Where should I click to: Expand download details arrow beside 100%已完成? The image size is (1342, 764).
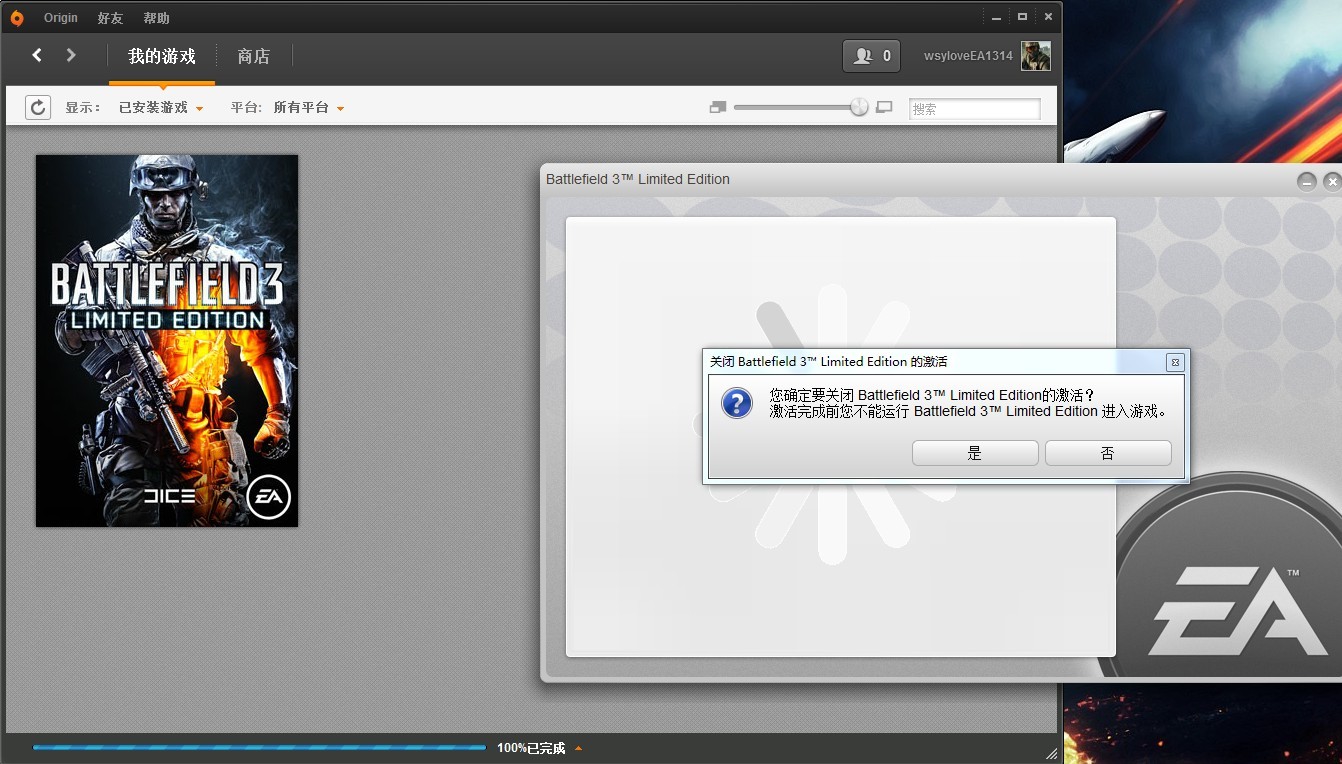578,748
